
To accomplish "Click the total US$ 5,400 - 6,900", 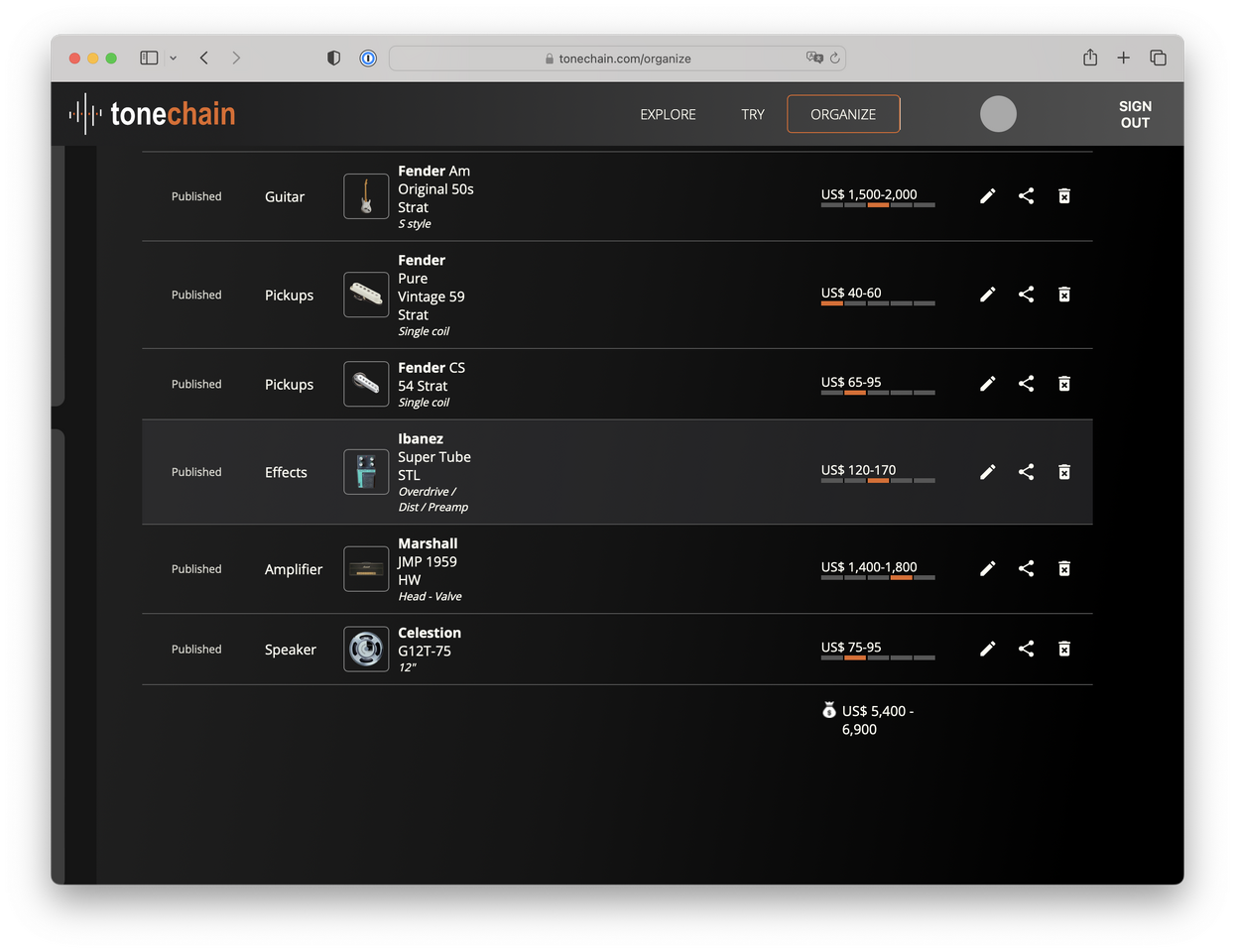I will coord(878,720).
